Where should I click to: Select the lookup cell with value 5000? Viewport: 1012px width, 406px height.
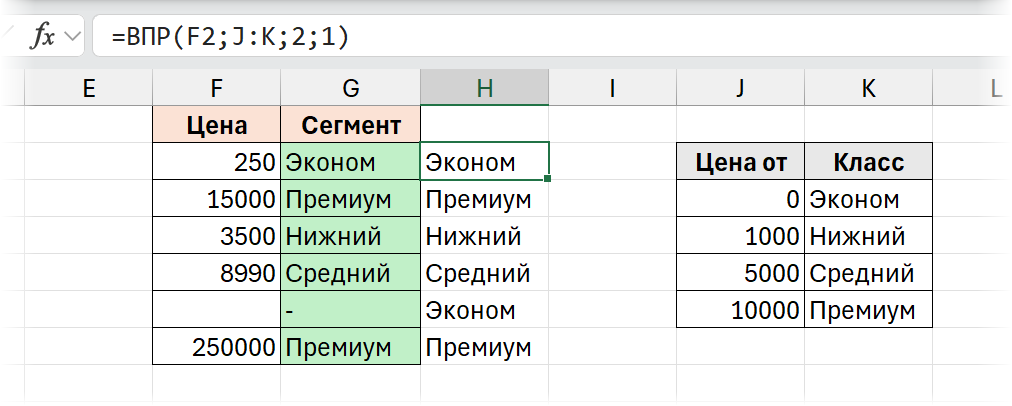(x=740, y=273)
